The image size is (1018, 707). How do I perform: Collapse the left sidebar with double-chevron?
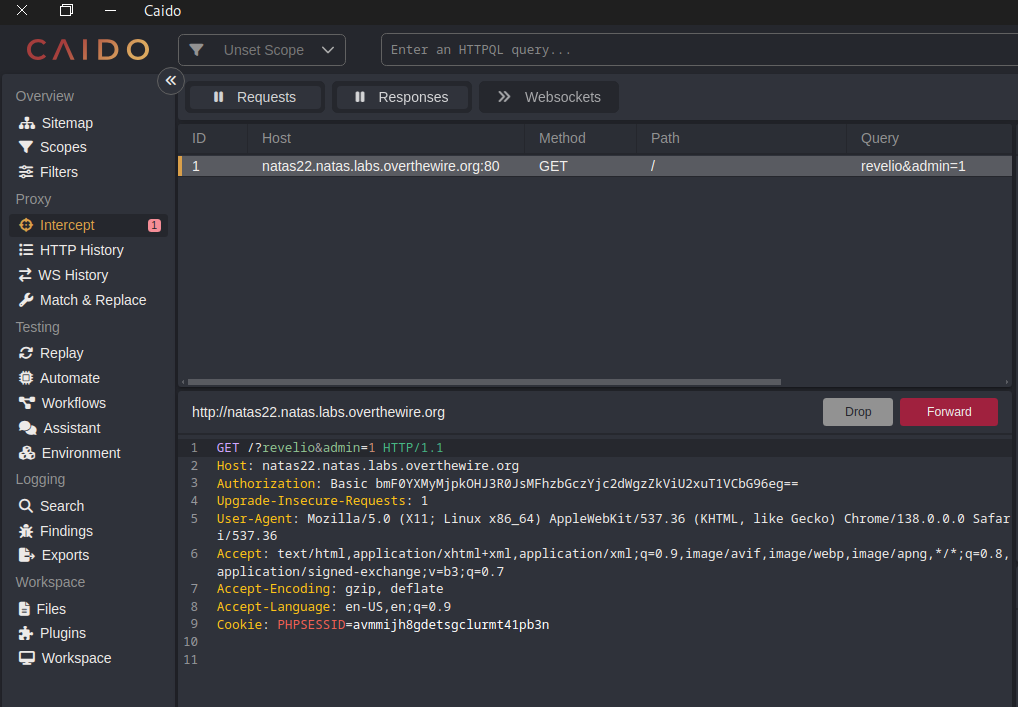(x=171, y=80)
